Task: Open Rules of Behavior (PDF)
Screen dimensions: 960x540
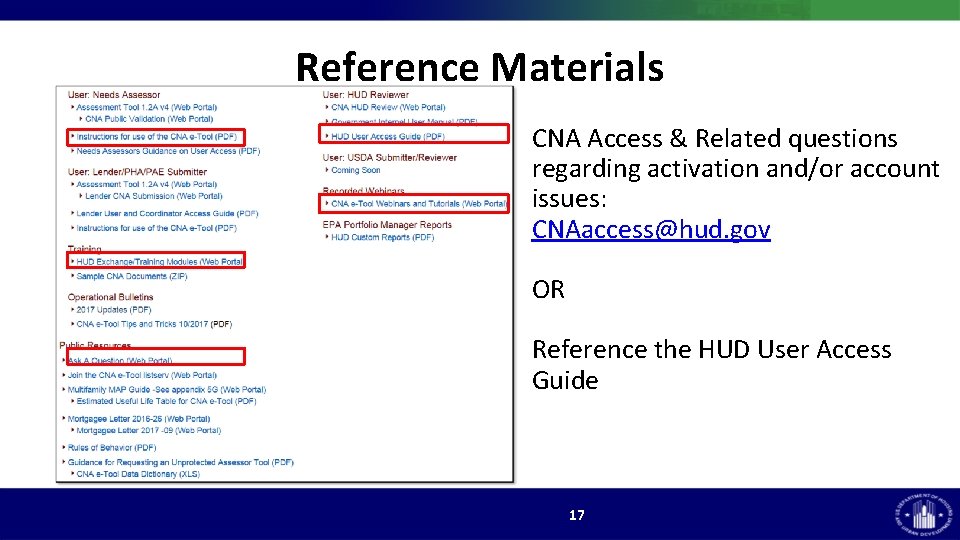Action: tap(111, 448)
